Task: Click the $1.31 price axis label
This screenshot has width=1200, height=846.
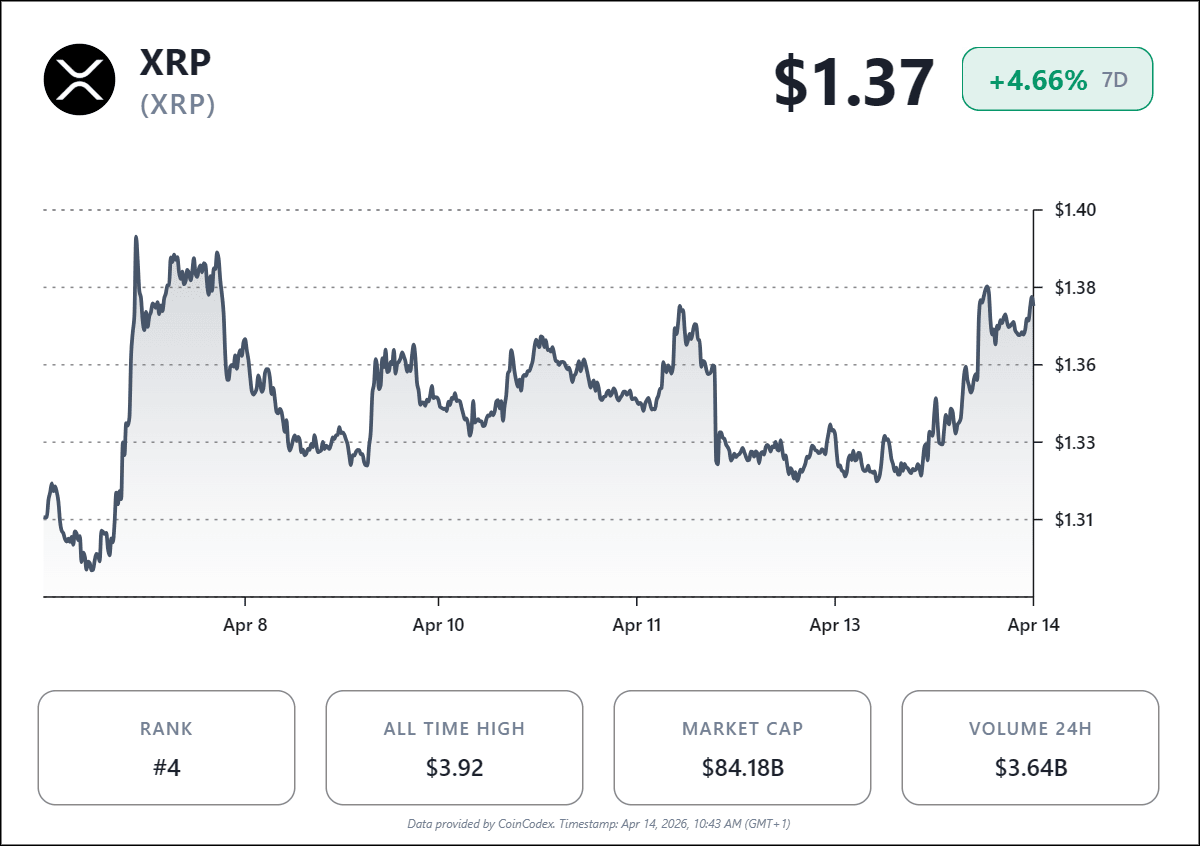Action: tap(1075, 519)
